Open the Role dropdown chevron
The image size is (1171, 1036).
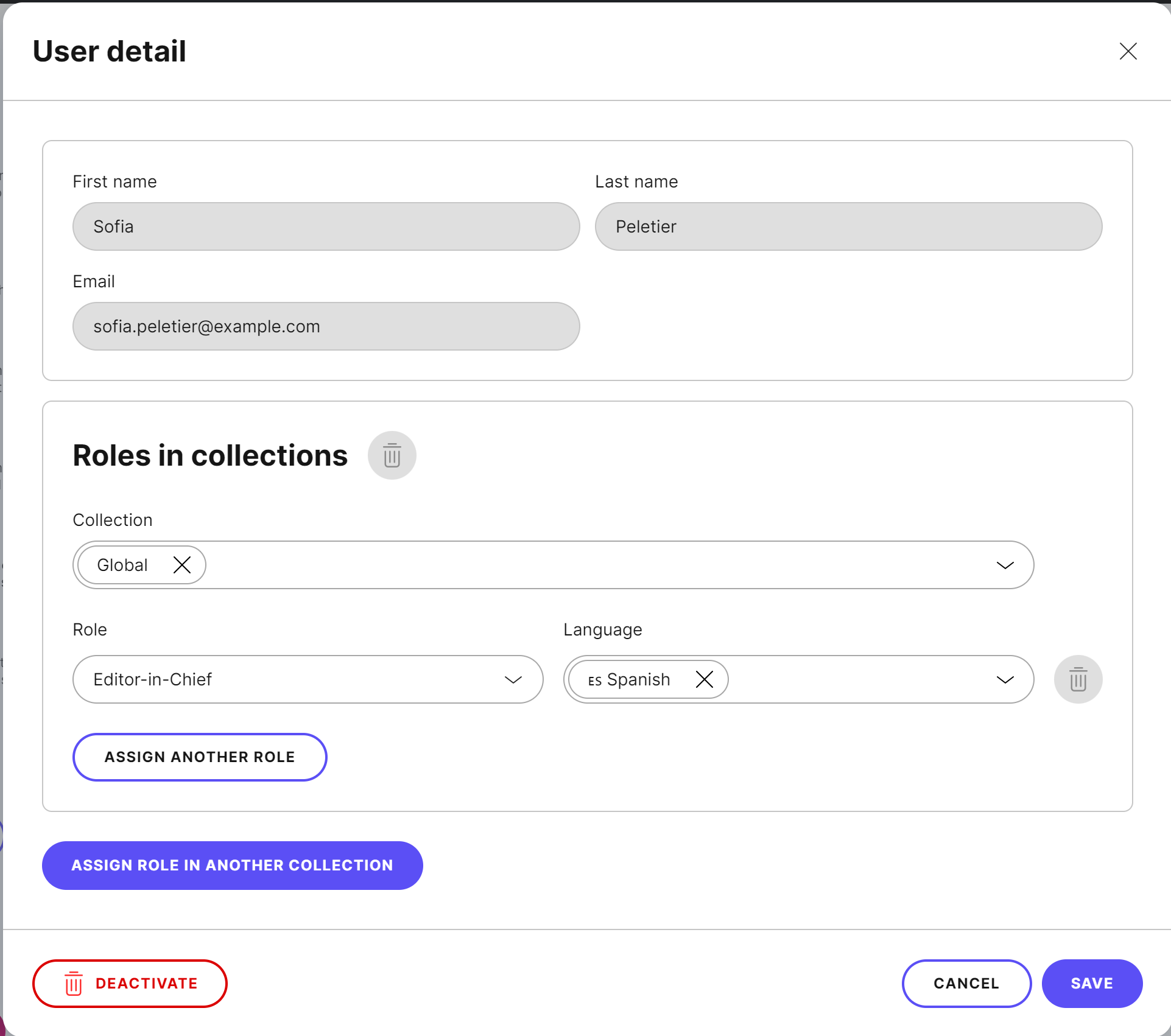coord(513,679)
